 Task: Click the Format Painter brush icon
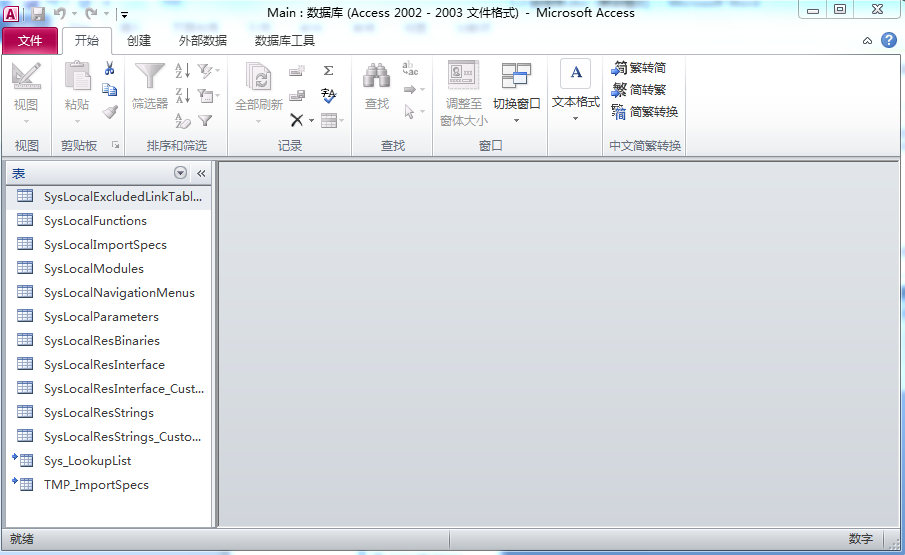point(110,112)
